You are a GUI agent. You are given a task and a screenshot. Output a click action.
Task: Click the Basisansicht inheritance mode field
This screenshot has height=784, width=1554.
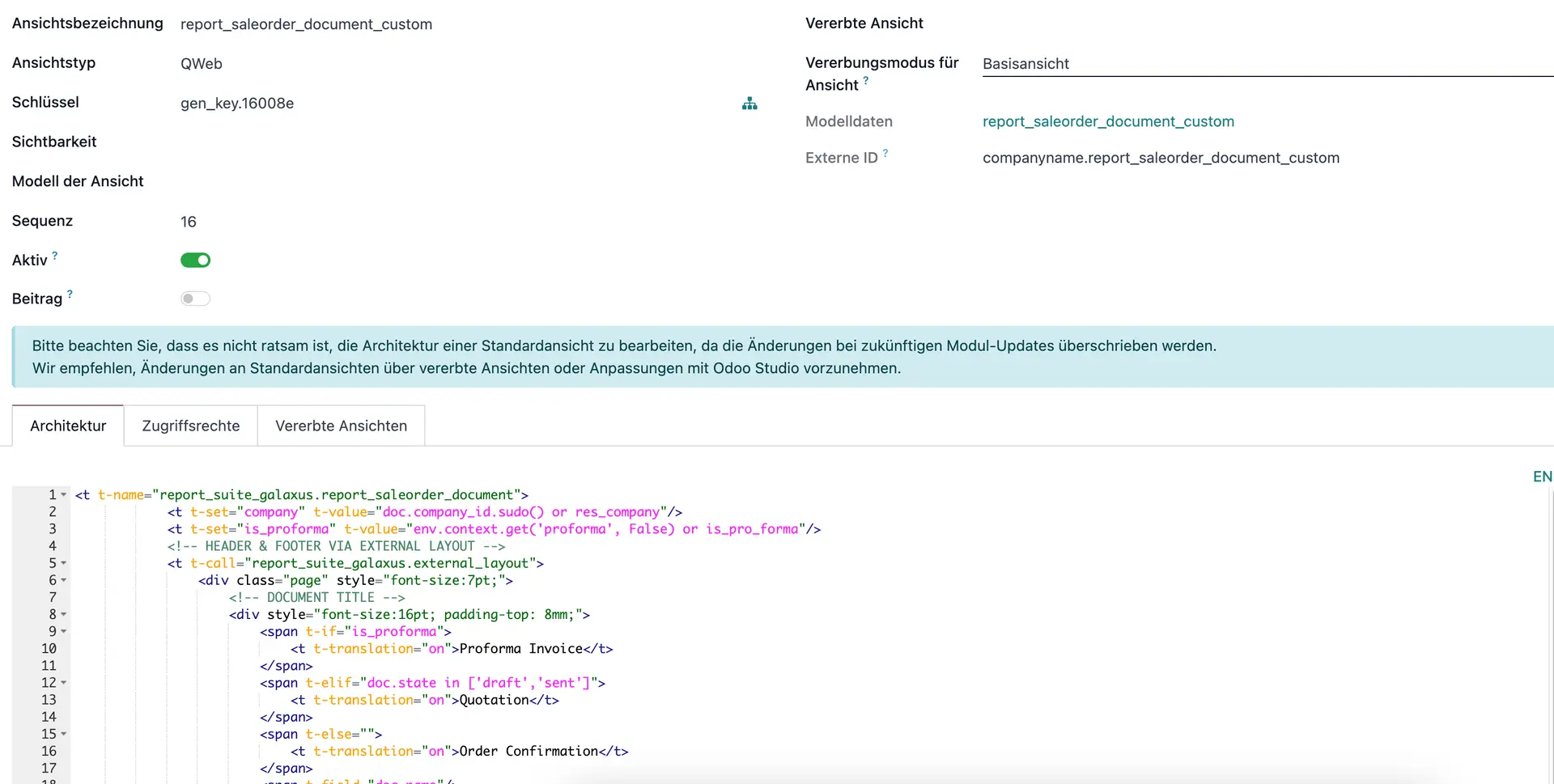click(1026, 63)
